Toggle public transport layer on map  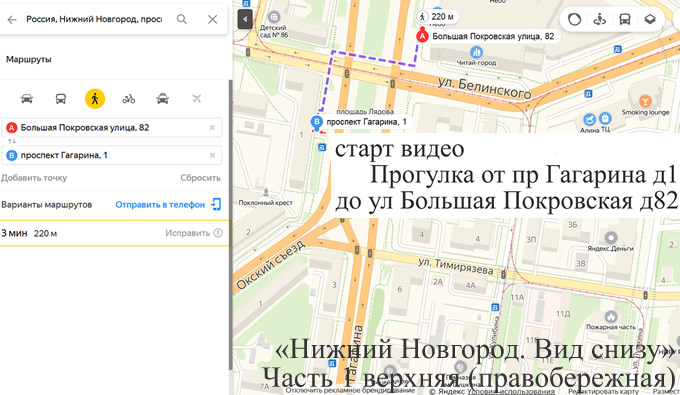[624, 20]
